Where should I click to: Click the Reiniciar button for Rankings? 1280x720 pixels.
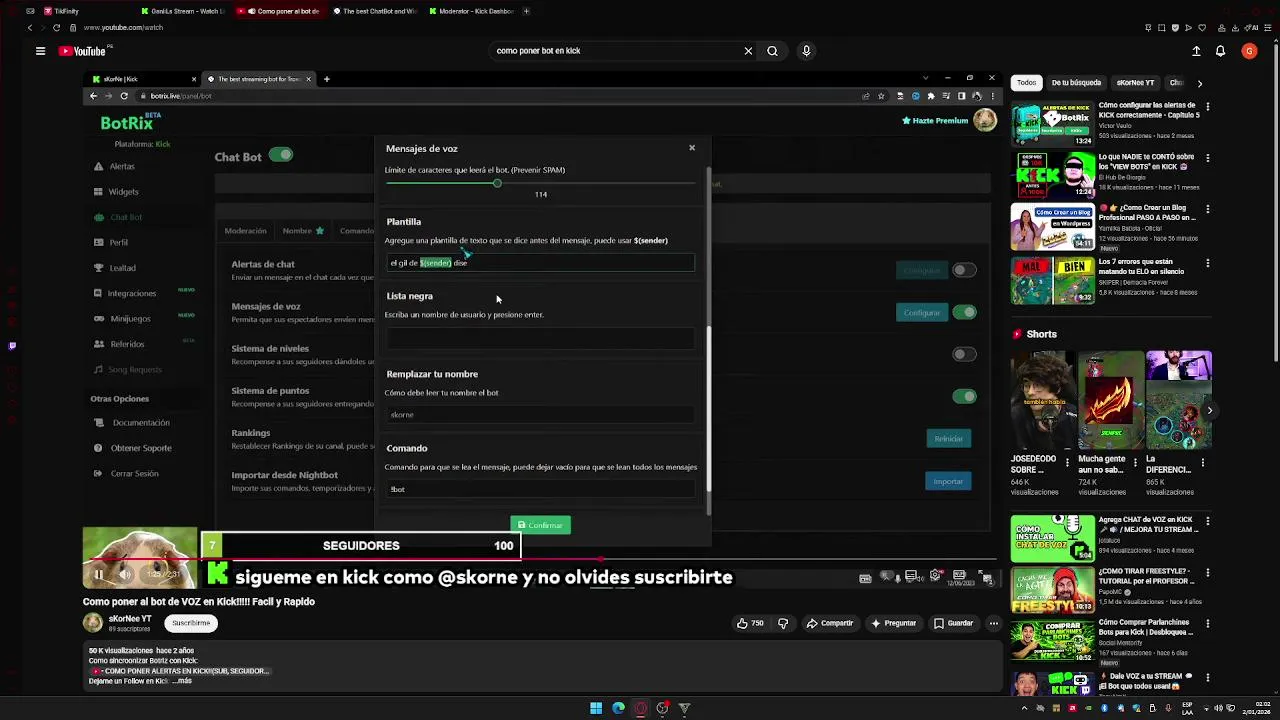pos(948,439)
